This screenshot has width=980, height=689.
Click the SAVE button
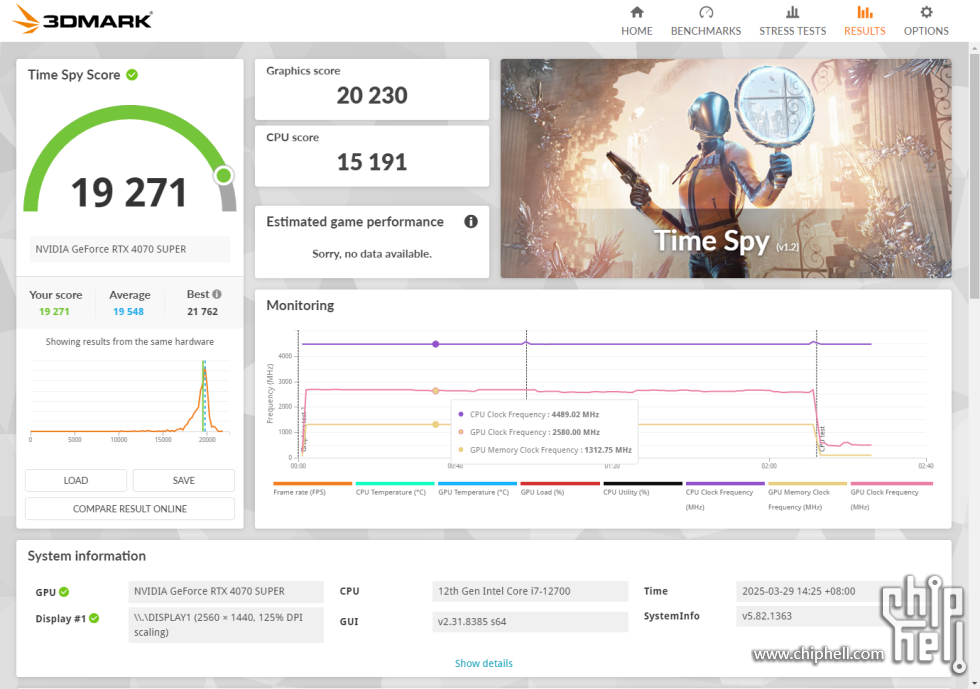(x=184, y=480)
